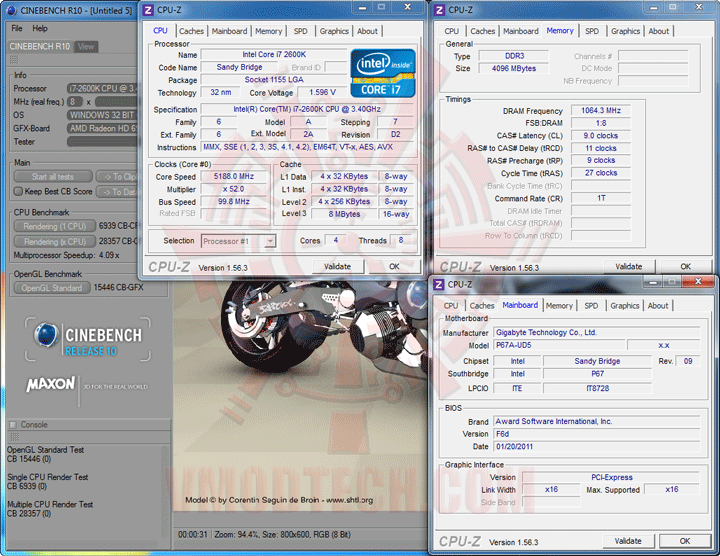
Task: Click the Rendering (1 CPU) button
Action: click(x=55, y=226)
